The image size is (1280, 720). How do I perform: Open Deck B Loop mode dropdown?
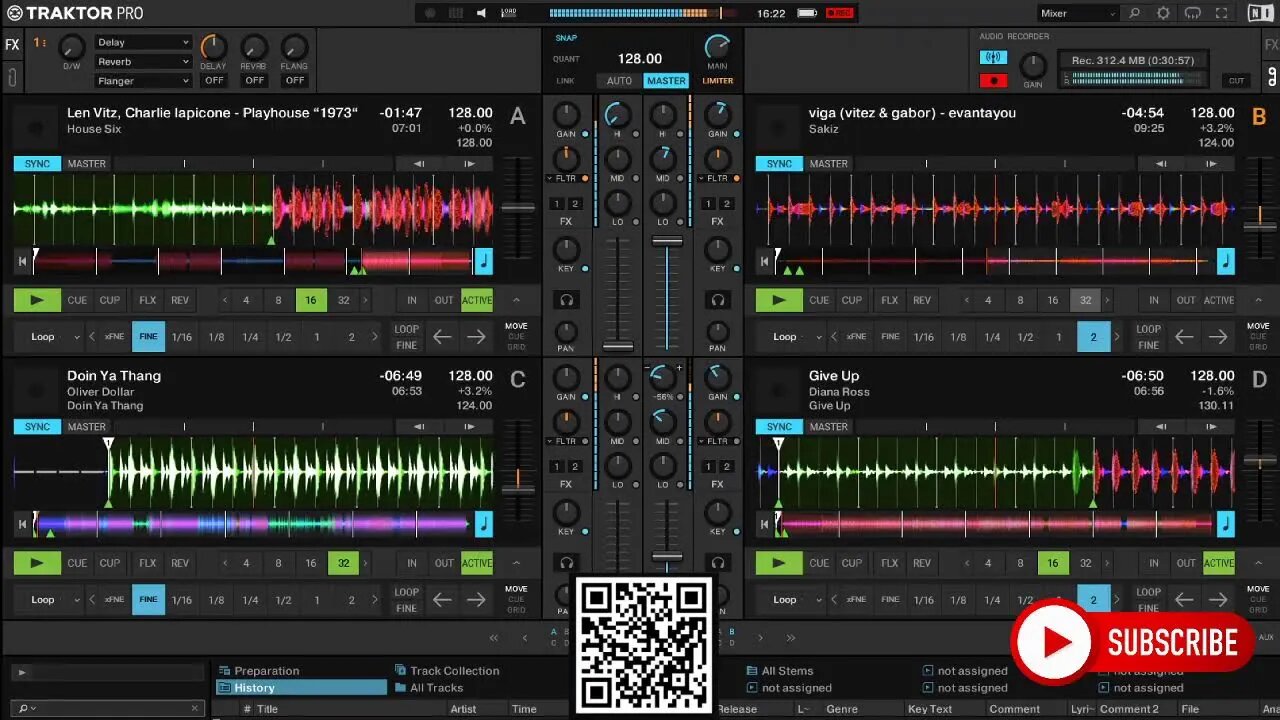click(791, 337)
